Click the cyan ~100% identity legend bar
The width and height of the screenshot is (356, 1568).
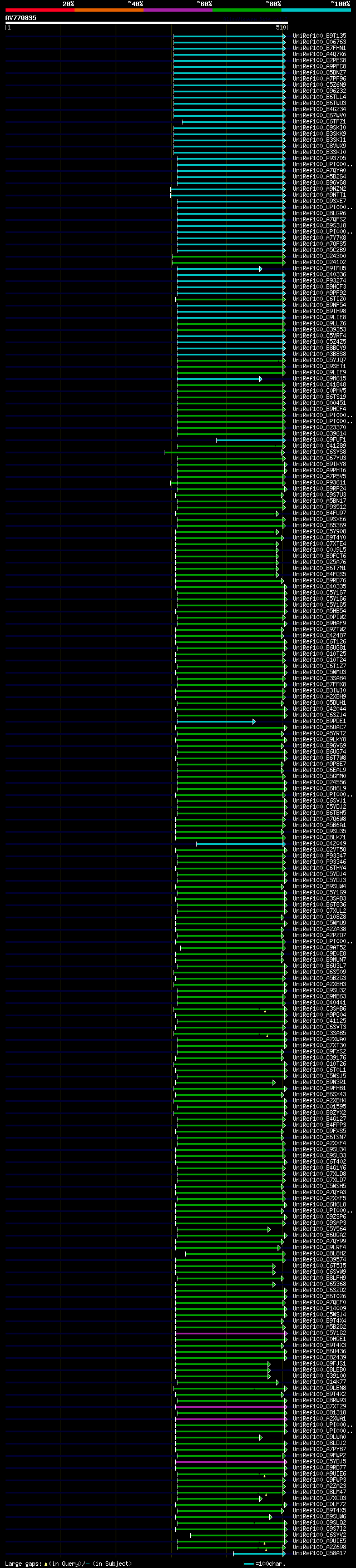[317, 10]
